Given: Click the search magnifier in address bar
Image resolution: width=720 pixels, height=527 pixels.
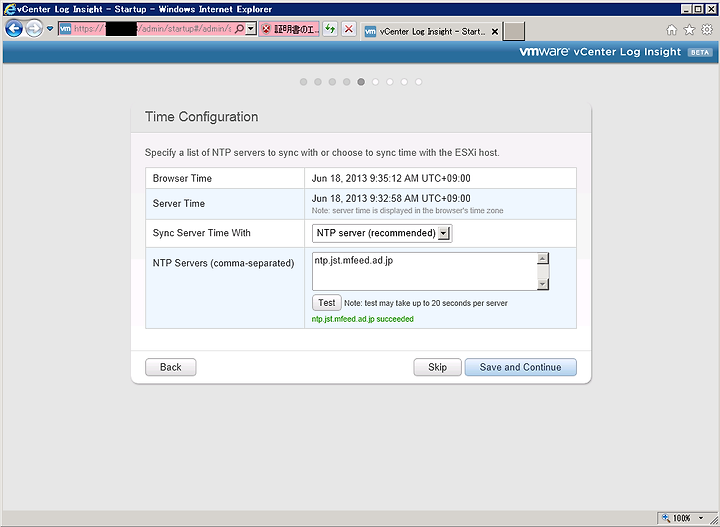Looking at the screenshot, I should [x=239, y=29].
